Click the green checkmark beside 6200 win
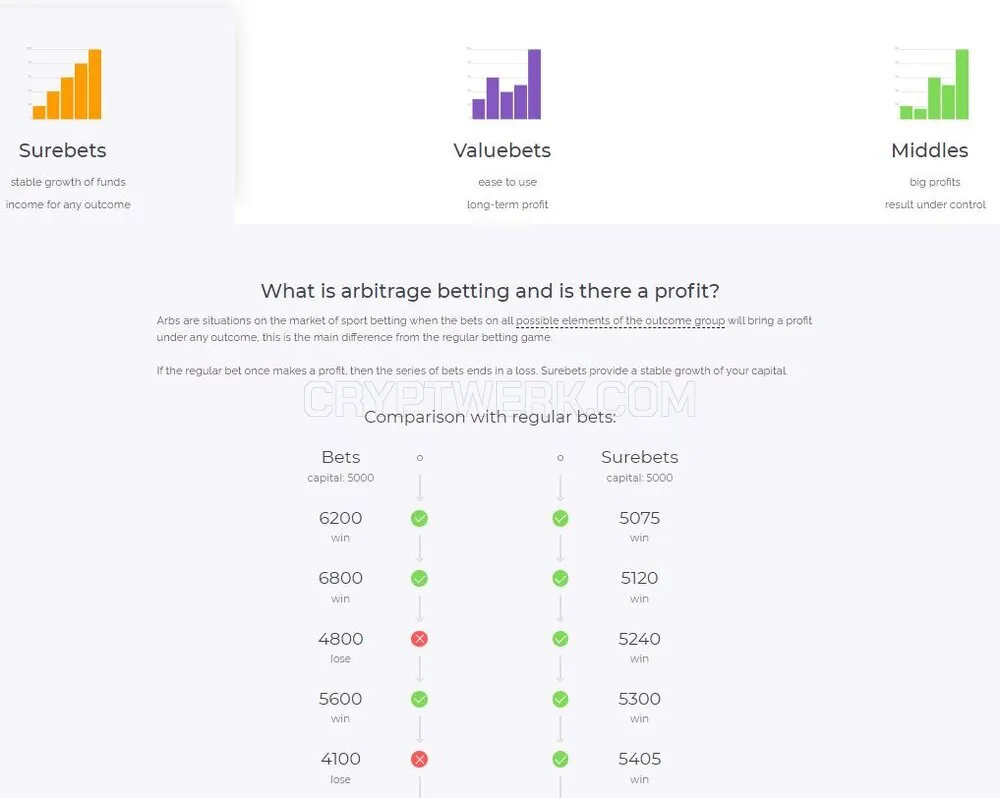 click(x=419, y=519)
